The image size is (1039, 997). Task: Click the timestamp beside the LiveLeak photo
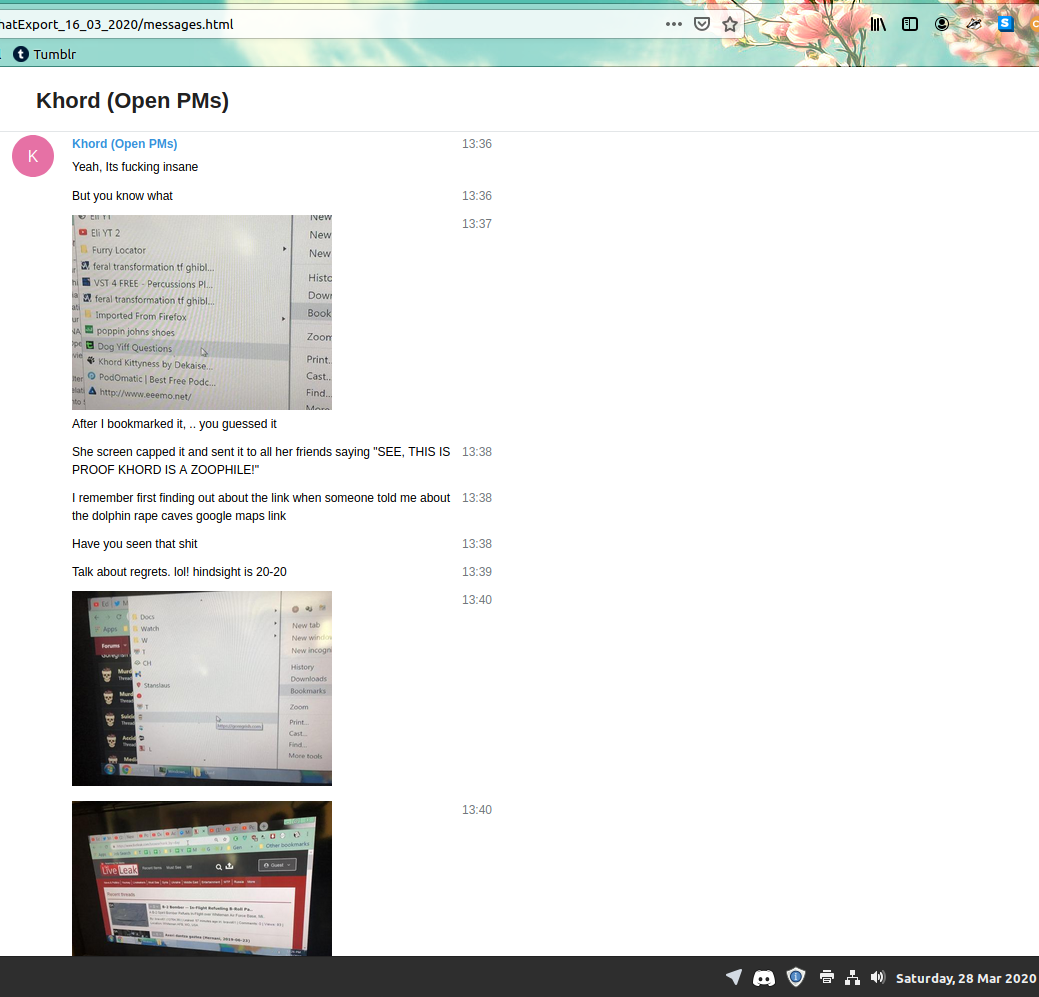click(477, 810)
